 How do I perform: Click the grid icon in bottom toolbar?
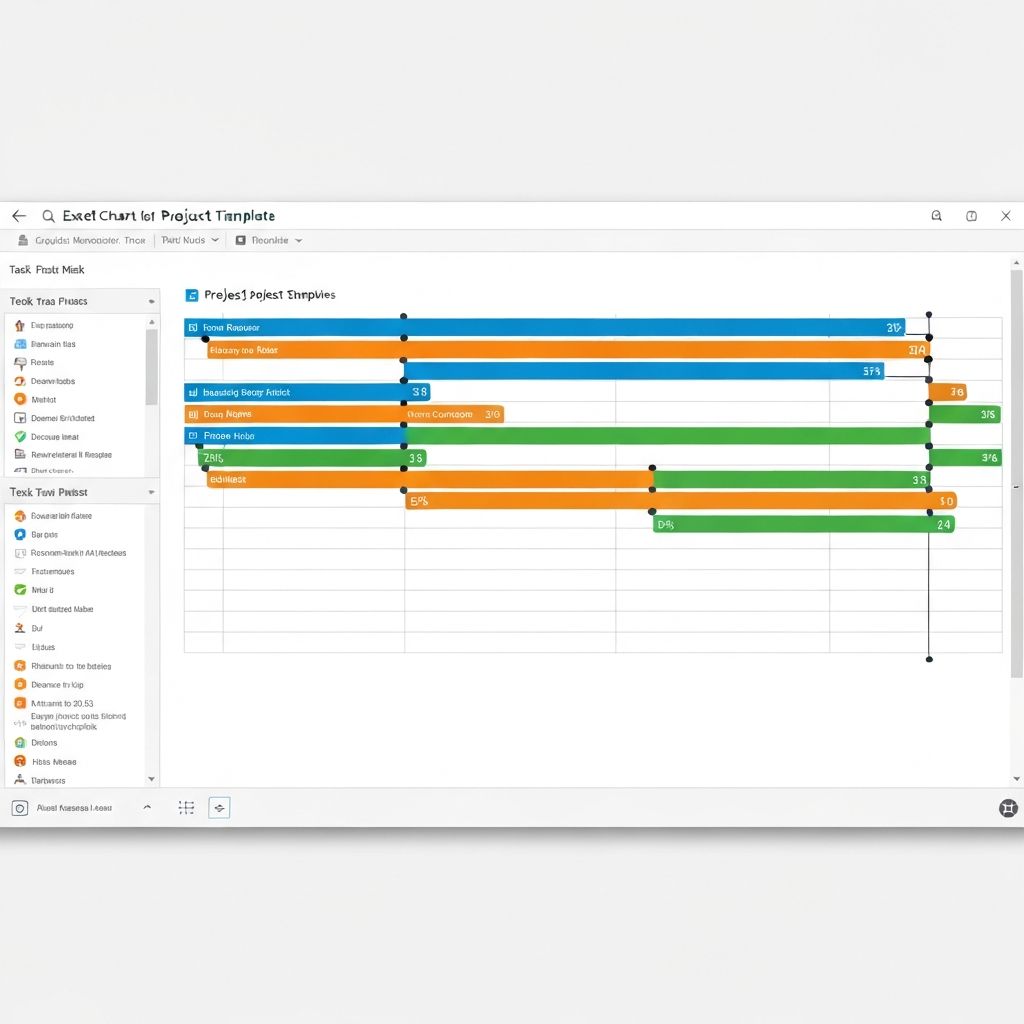[x=186, y=808]
